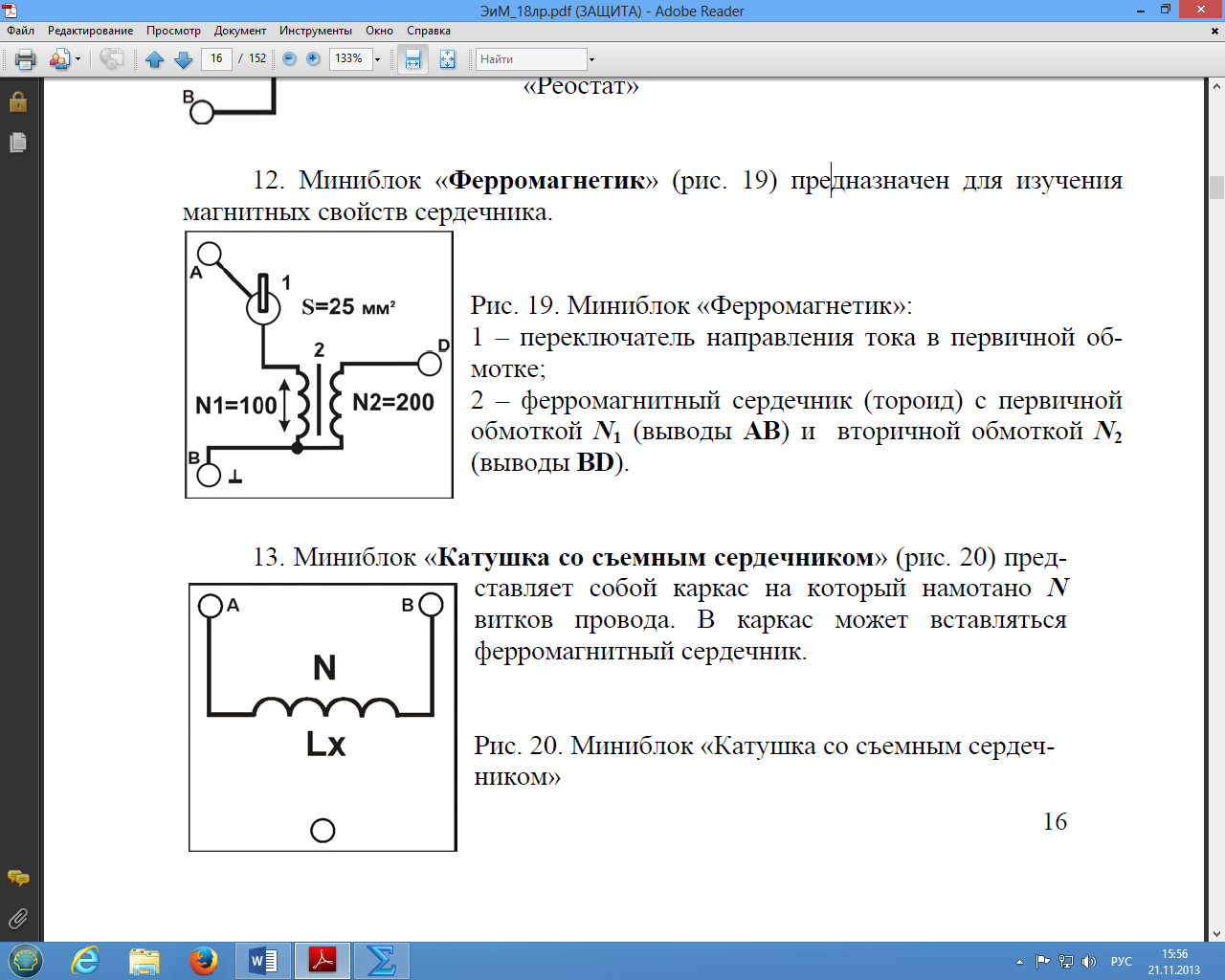Click the page number field showing 16
This screenshot has width=1225, height=980.
216,58
